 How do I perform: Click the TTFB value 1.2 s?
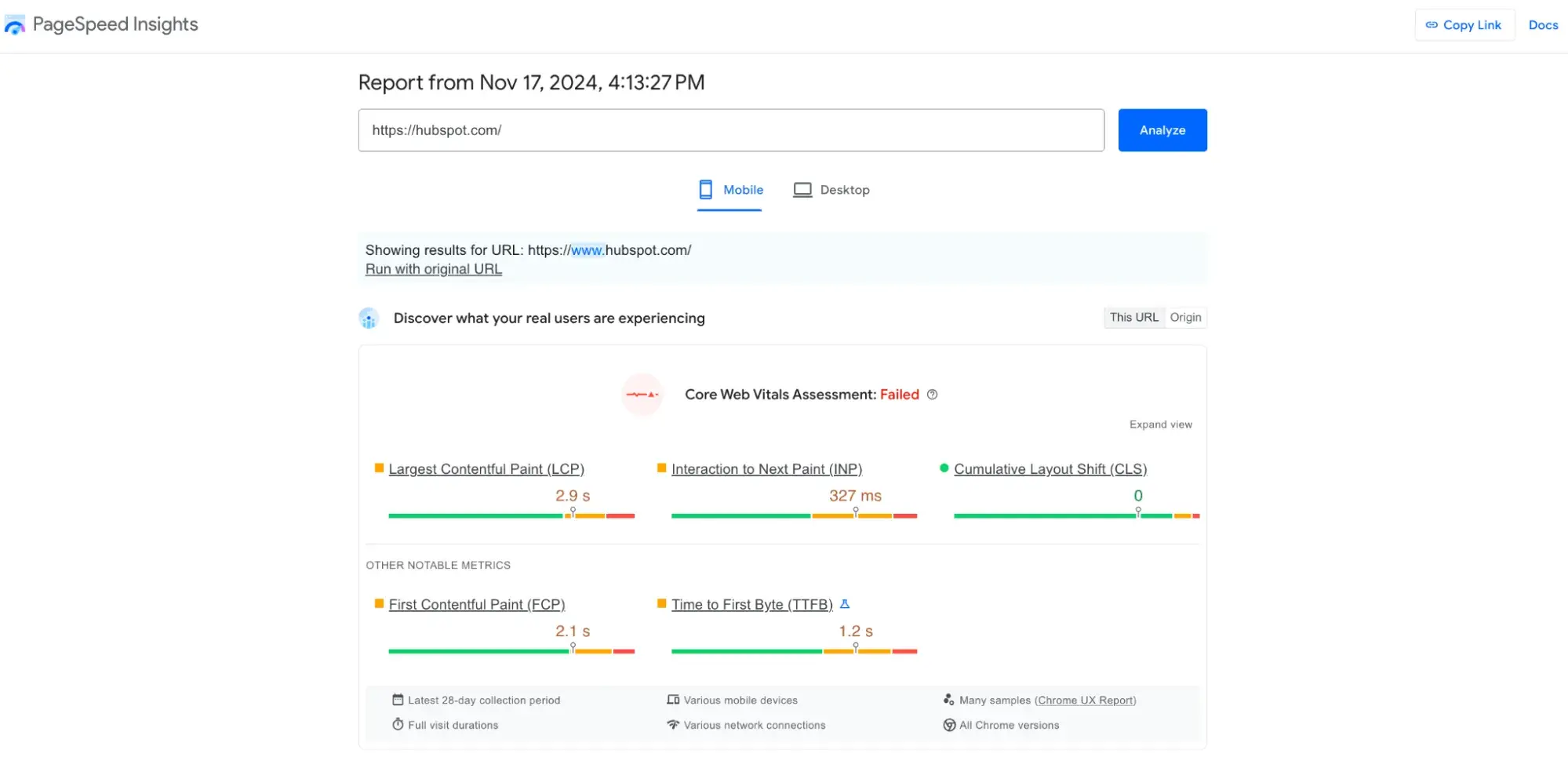tap(856, 632)
